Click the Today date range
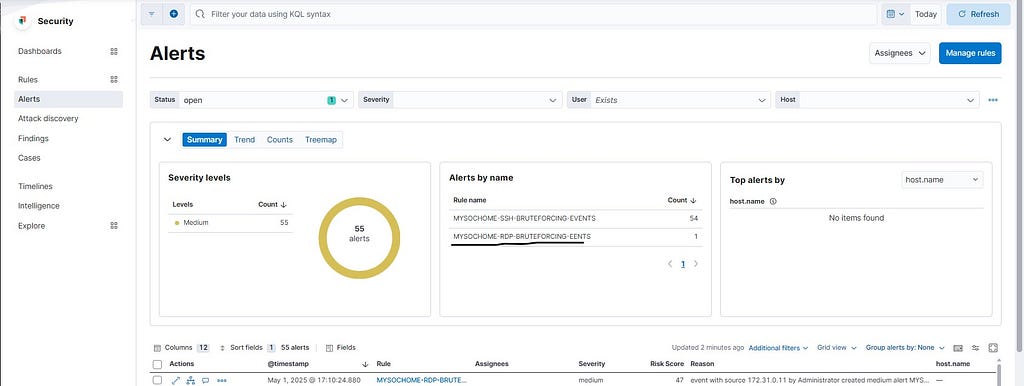The width and height of the screenshot is (1024, 386). pyautogui.click(x=926, y=14)
